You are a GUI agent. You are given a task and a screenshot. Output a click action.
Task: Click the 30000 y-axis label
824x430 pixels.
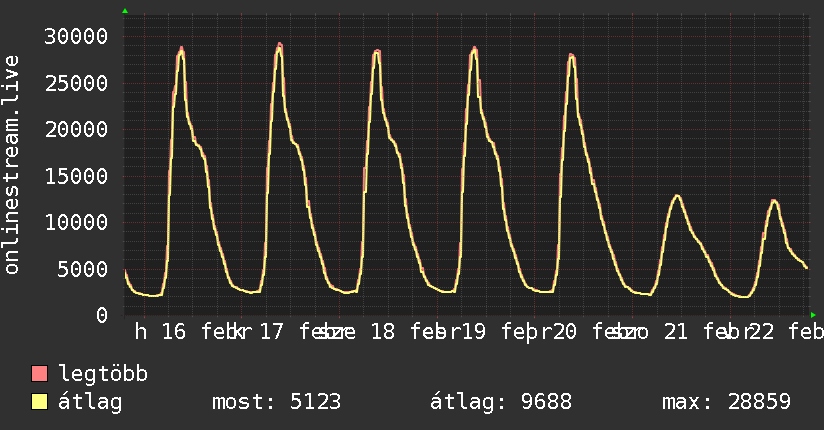tap(78, 37)
